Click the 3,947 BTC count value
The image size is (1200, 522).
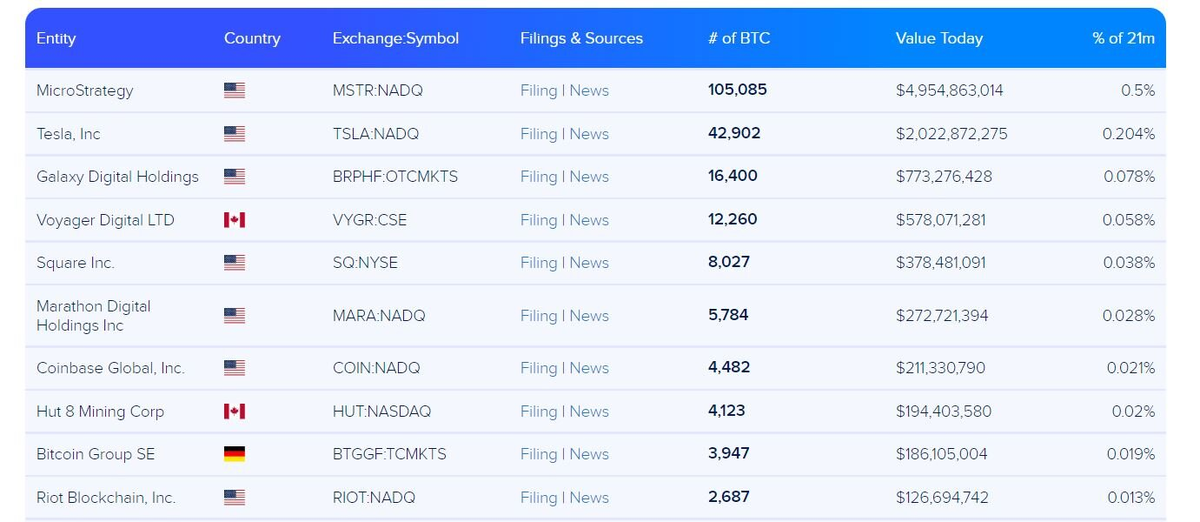[728, 453]
